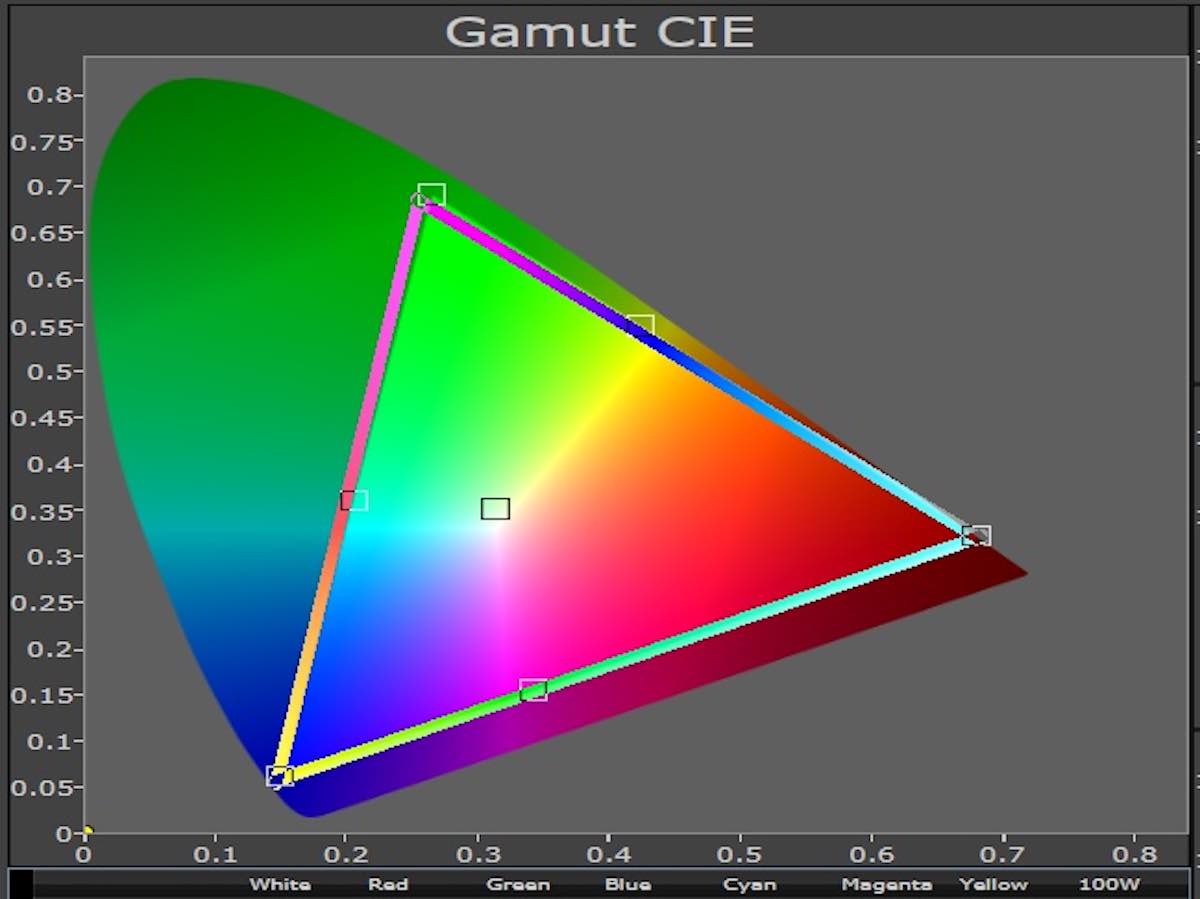Click the cyan secondary target square on left edge
1200x899 pixels.
354,500
